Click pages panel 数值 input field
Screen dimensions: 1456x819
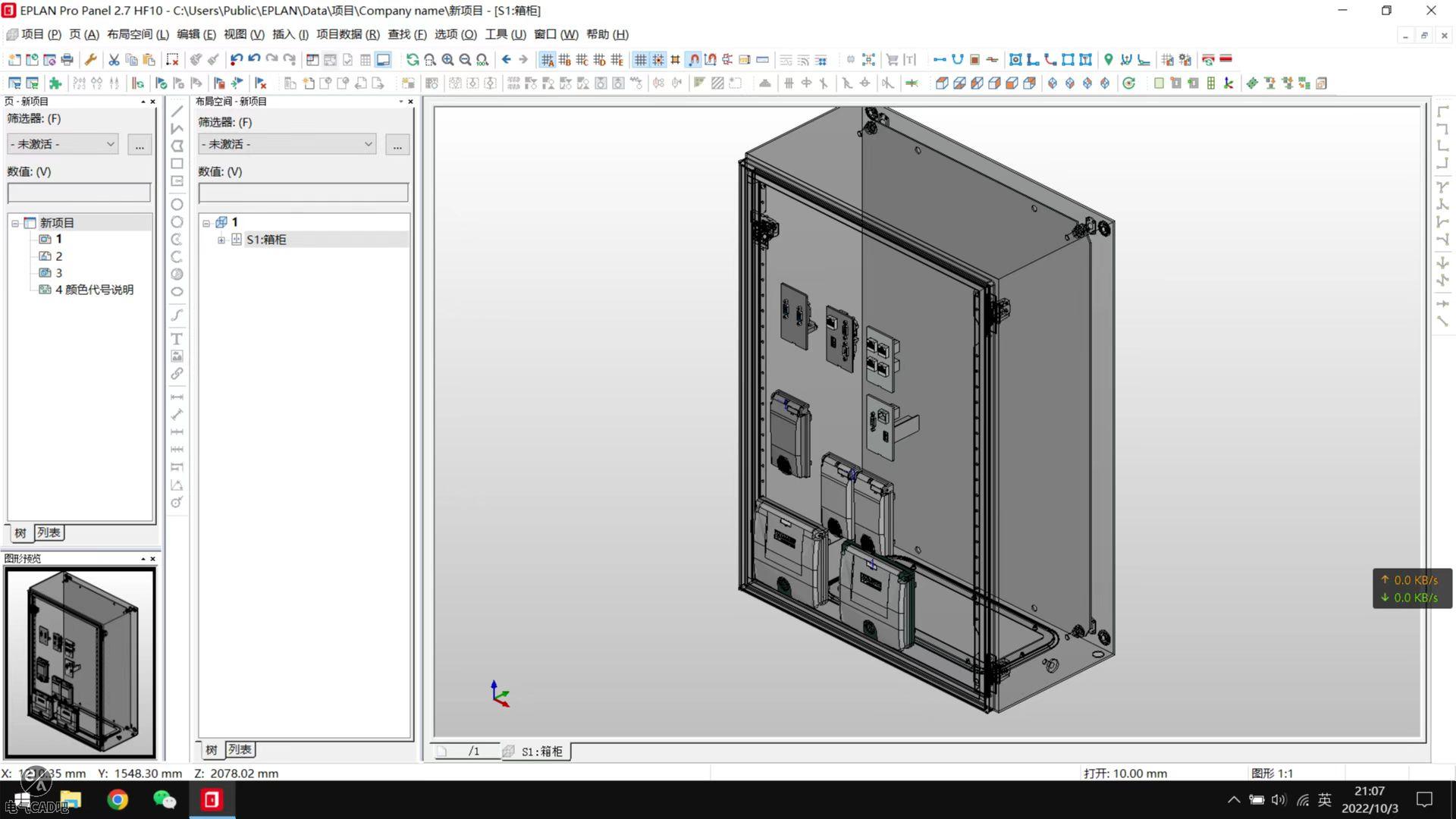79,193
